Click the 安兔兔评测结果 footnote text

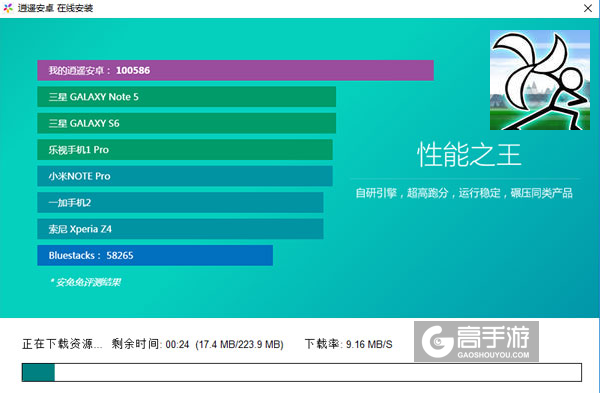pyautogui.click(x=85, y=282)
